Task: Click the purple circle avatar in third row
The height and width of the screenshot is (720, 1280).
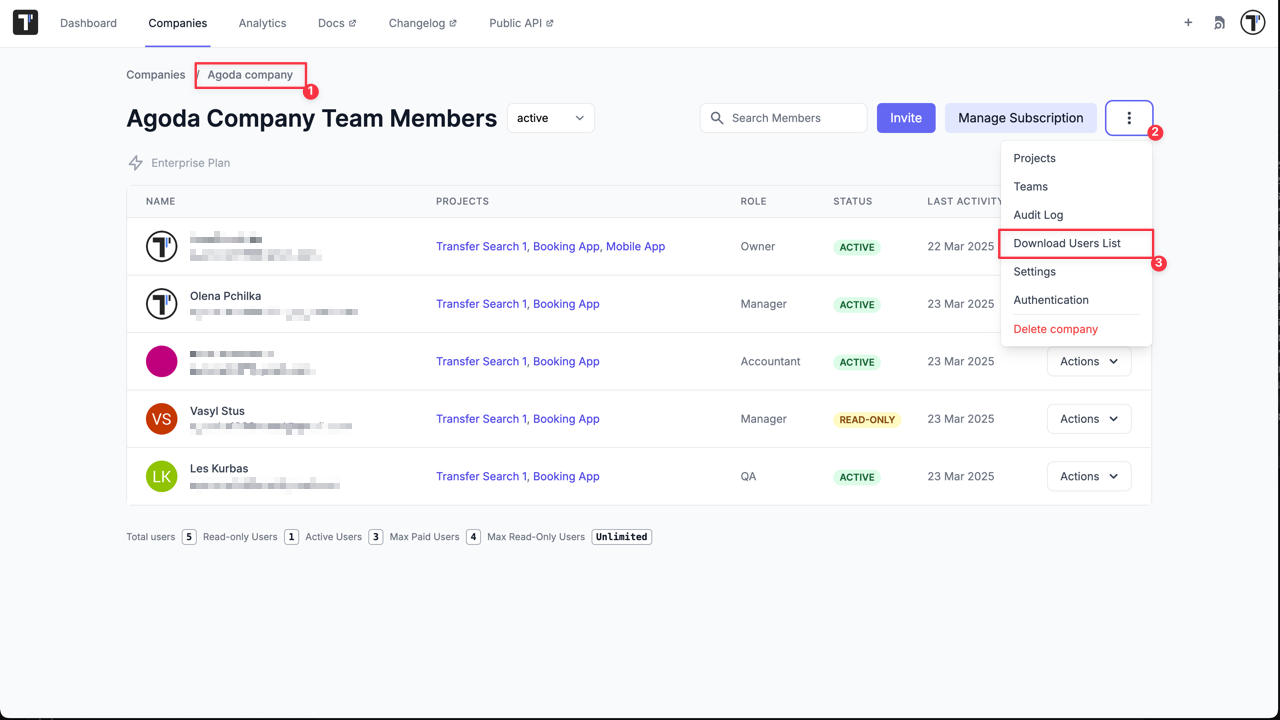Action: coord(161,361)
